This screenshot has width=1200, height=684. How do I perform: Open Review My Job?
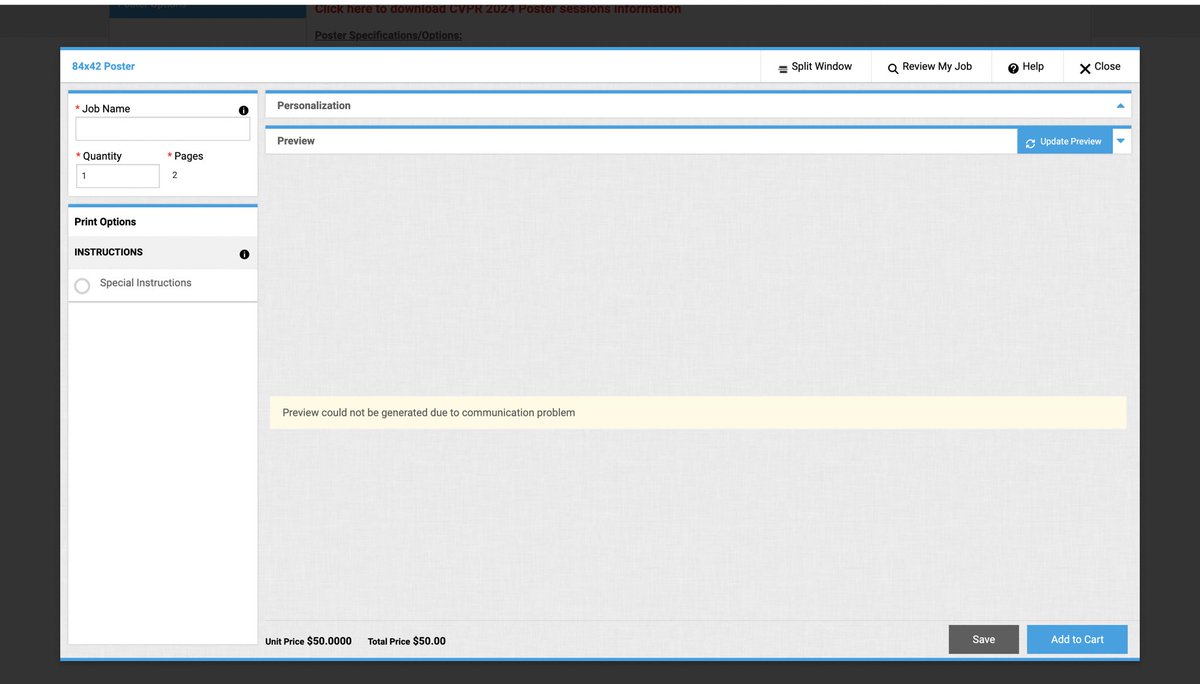coord(929,67)
